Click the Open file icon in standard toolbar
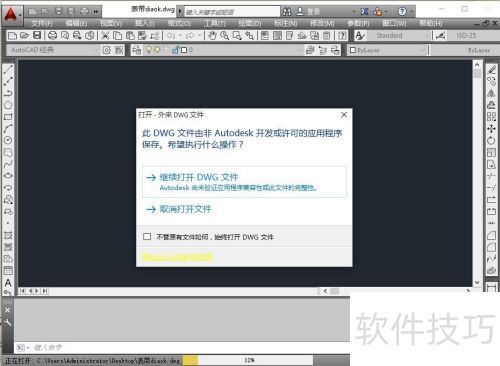 [24, 35]
